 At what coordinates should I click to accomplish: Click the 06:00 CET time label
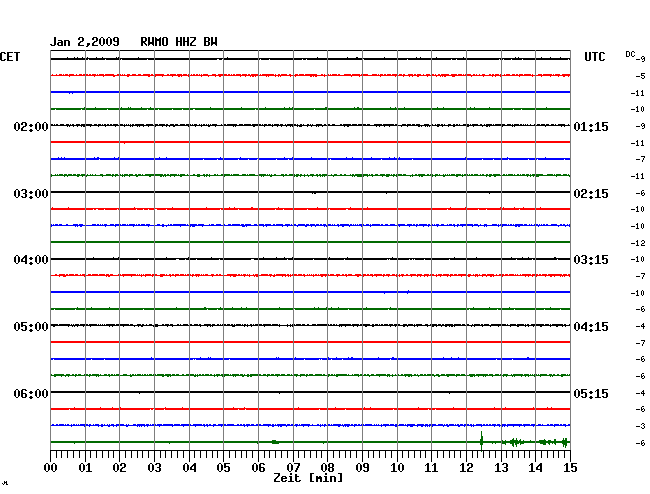click(31, 393)
